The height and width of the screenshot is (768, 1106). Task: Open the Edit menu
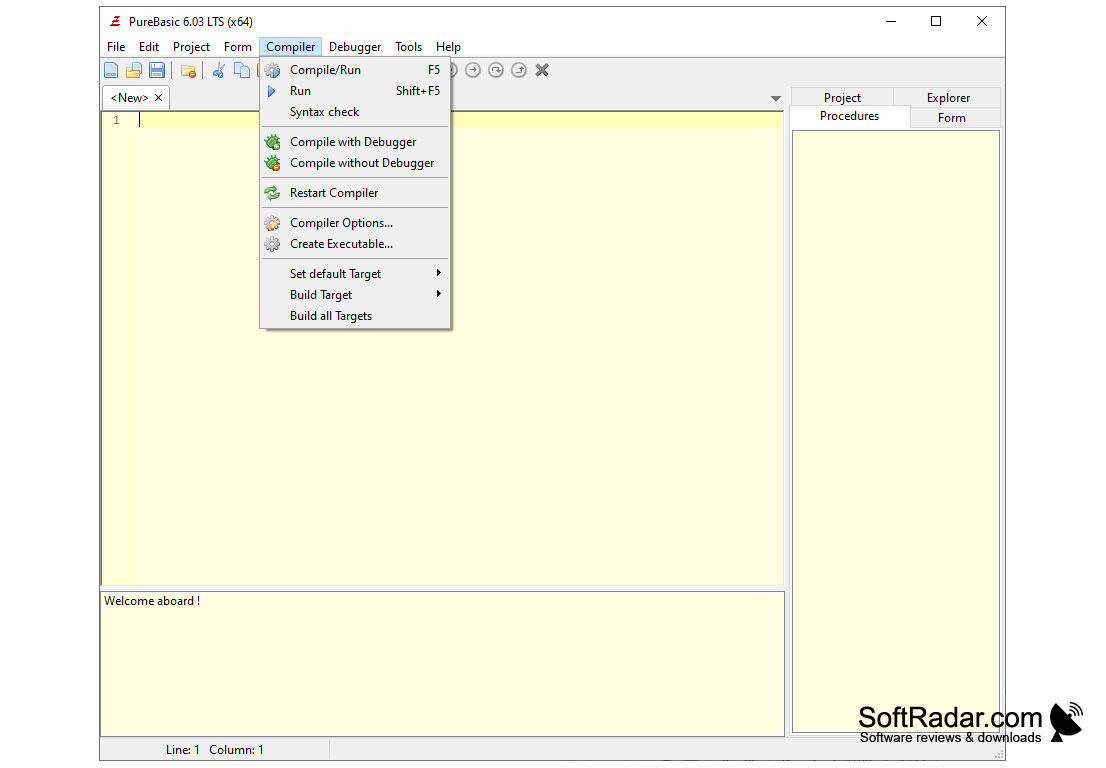(x=149, y=47)
